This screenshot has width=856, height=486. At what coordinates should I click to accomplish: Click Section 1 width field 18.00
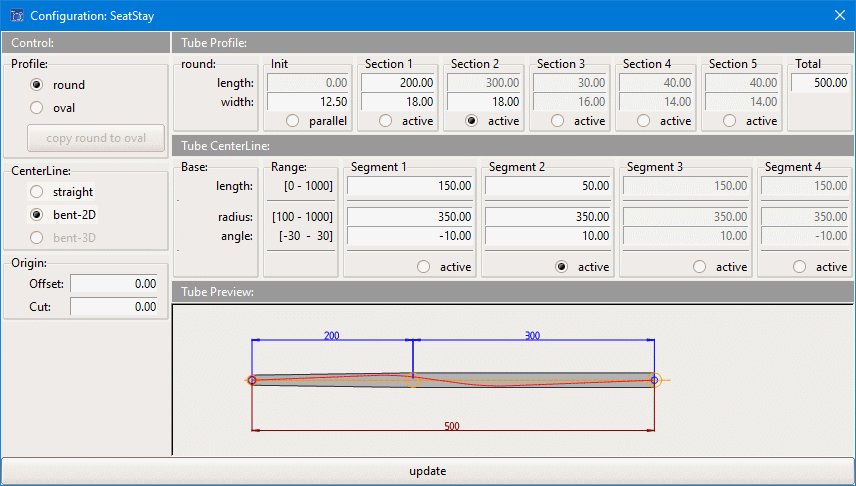[x=399, y=102]
